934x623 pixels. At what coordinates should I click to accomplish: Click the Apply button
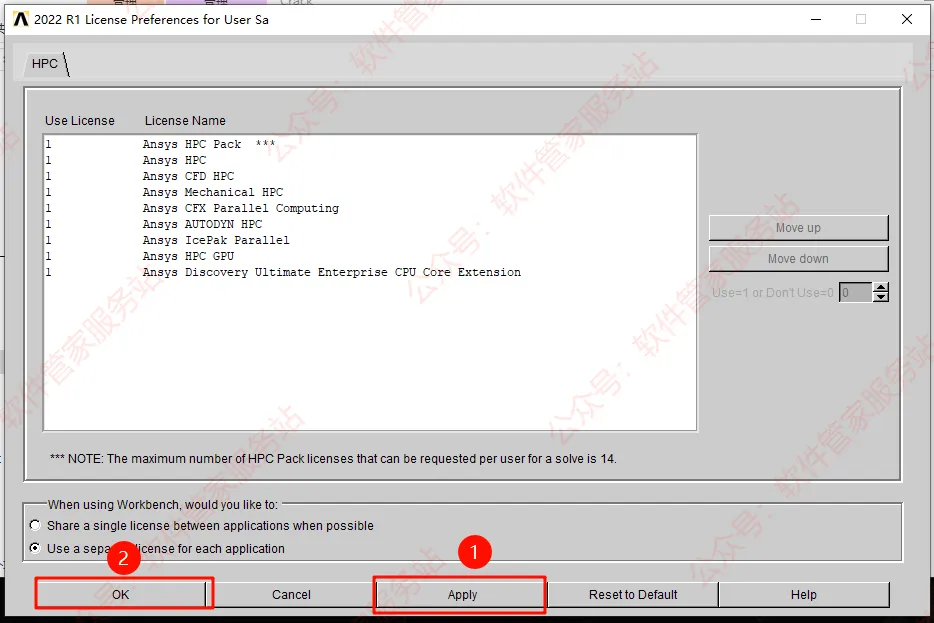pos(462,594)
